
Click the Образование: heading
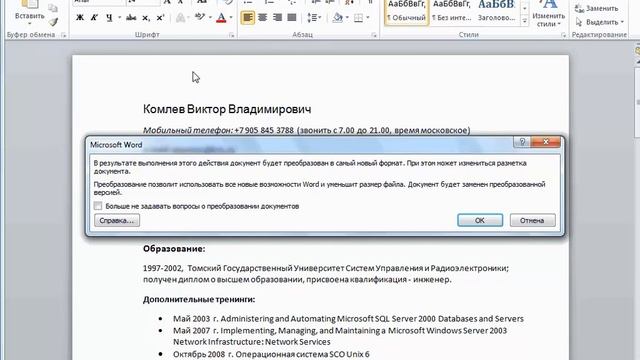point(174,249)
